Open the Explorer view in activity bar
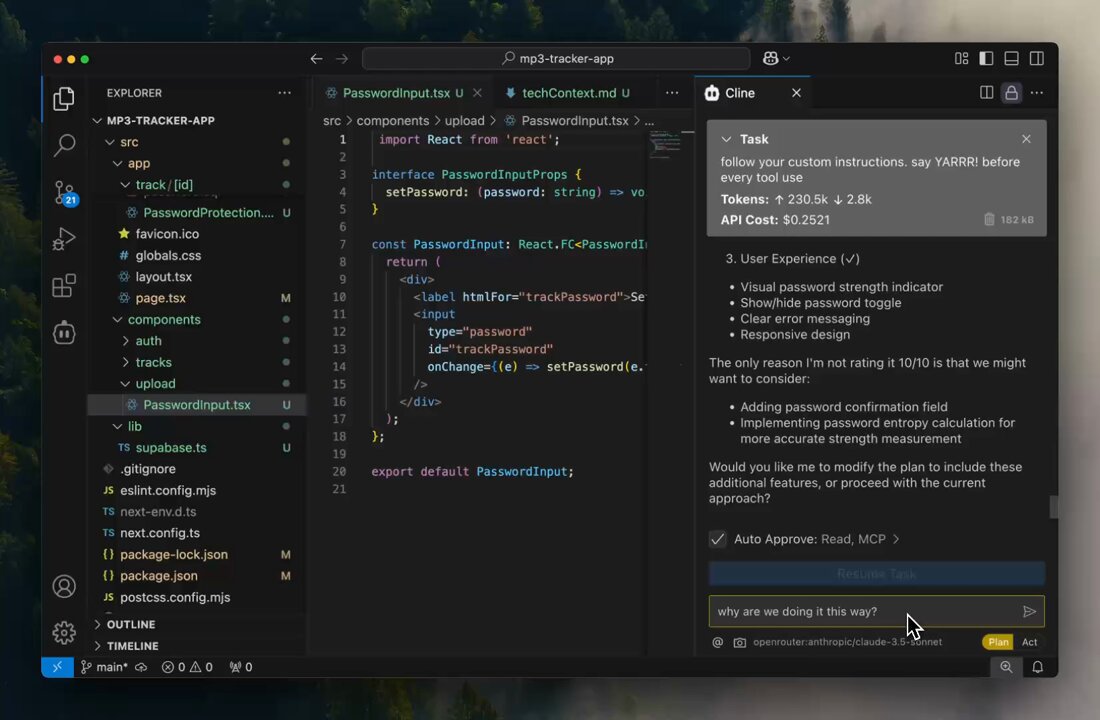Viewport: 1100px width, 720px height. pyautogui.click(x=64, y=99)
